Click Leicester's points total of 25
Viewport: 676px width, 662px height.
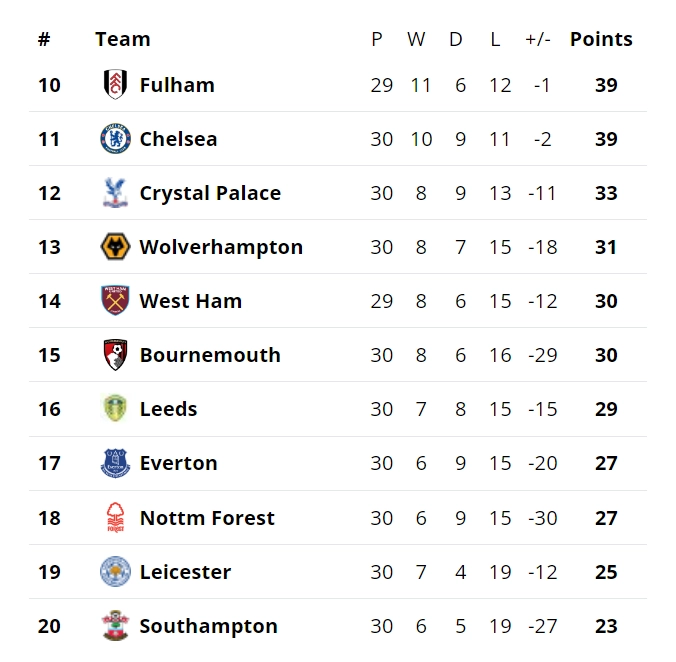click(x=606, y=572)
